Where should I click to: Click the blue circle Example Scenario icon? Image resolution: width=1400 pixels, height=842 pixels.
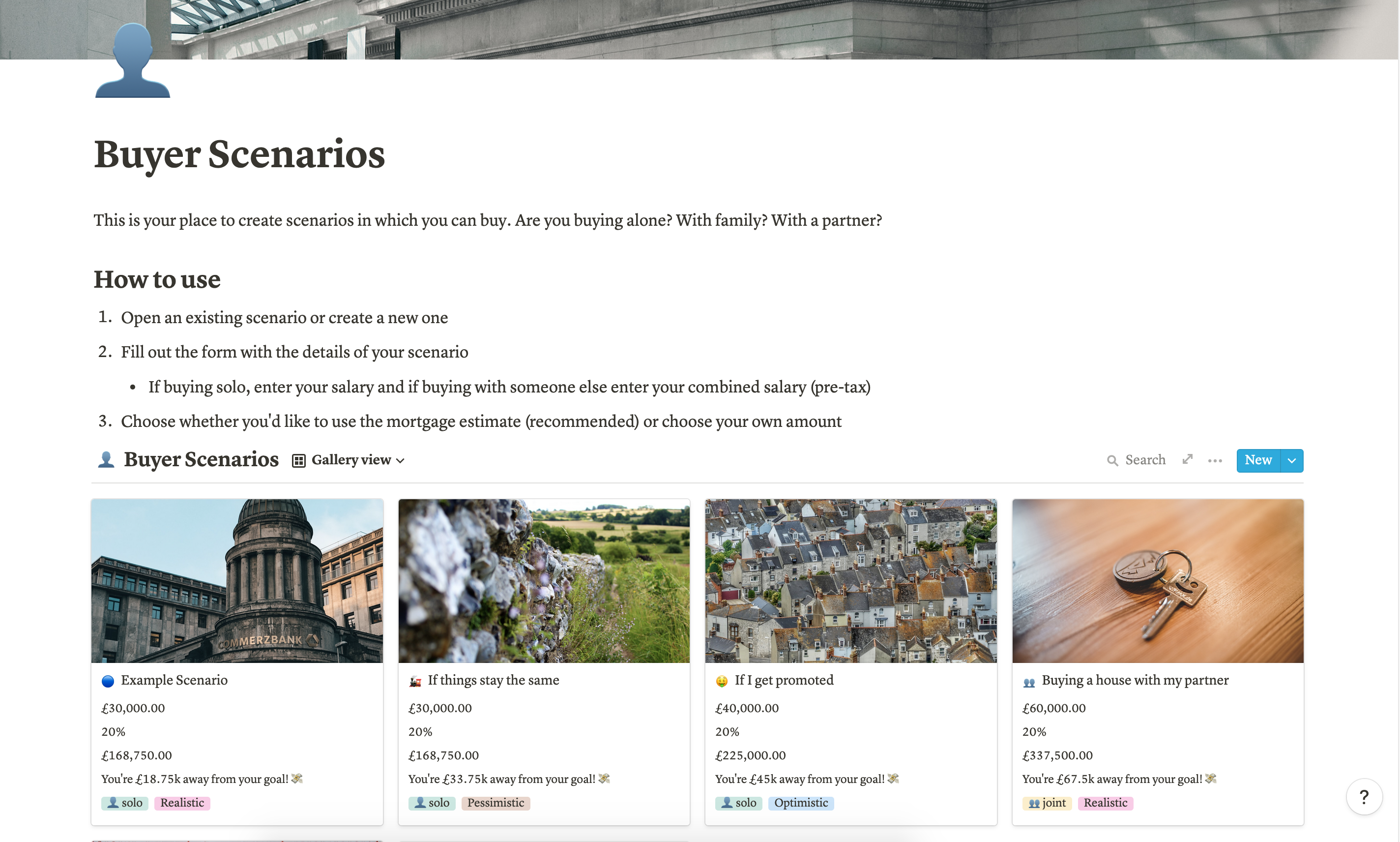tap(108, 681)
